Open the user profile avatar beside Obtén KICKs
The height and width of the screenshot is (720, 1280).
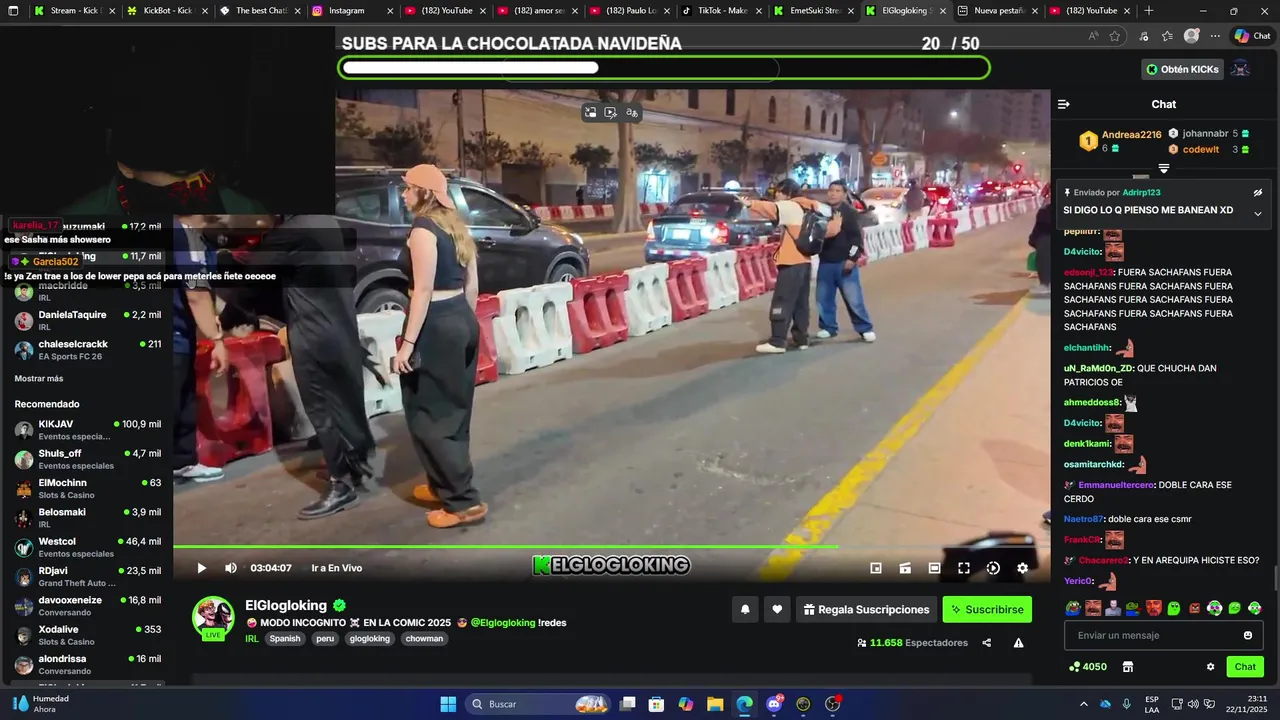(x=1240, y=69)
